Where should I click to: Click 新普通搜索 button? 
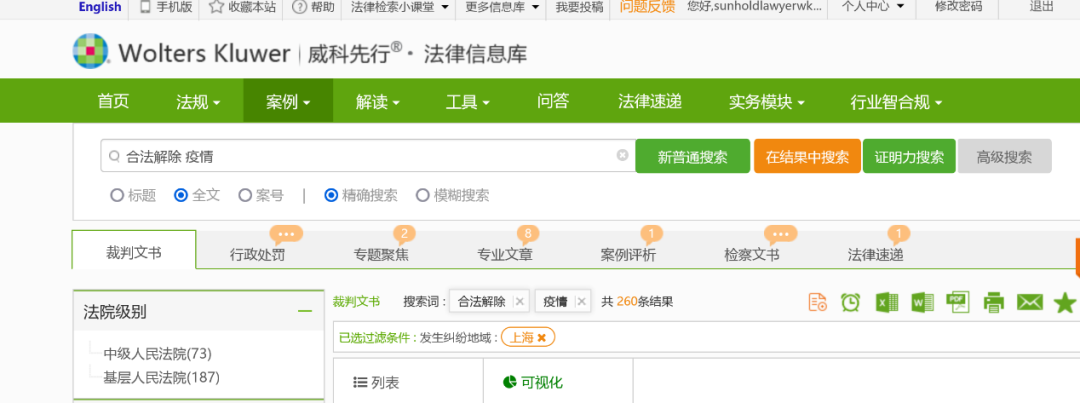pyautogui.click(x=692, y=156)
